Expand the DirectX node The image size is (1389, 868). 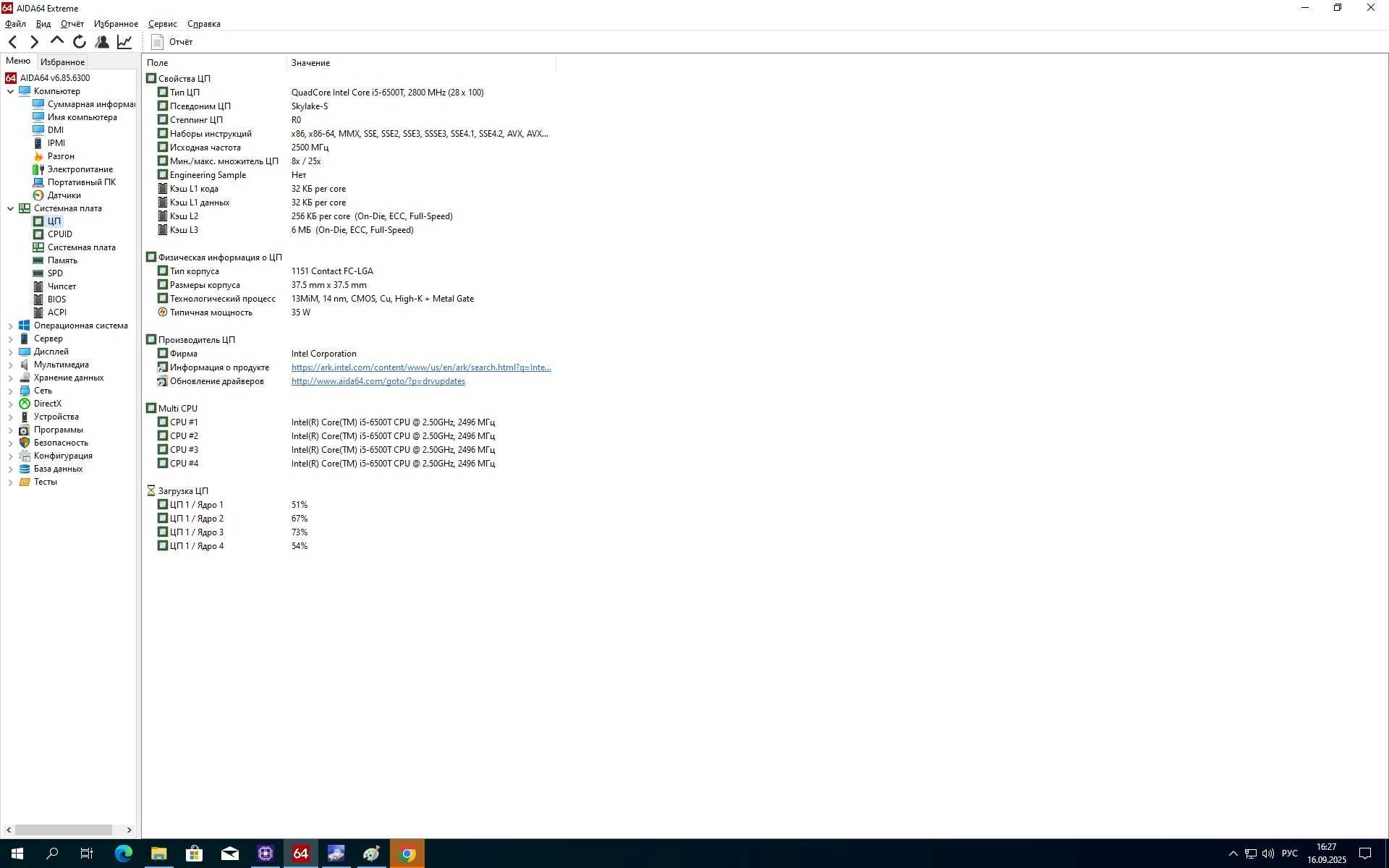[x=11, y=404]
